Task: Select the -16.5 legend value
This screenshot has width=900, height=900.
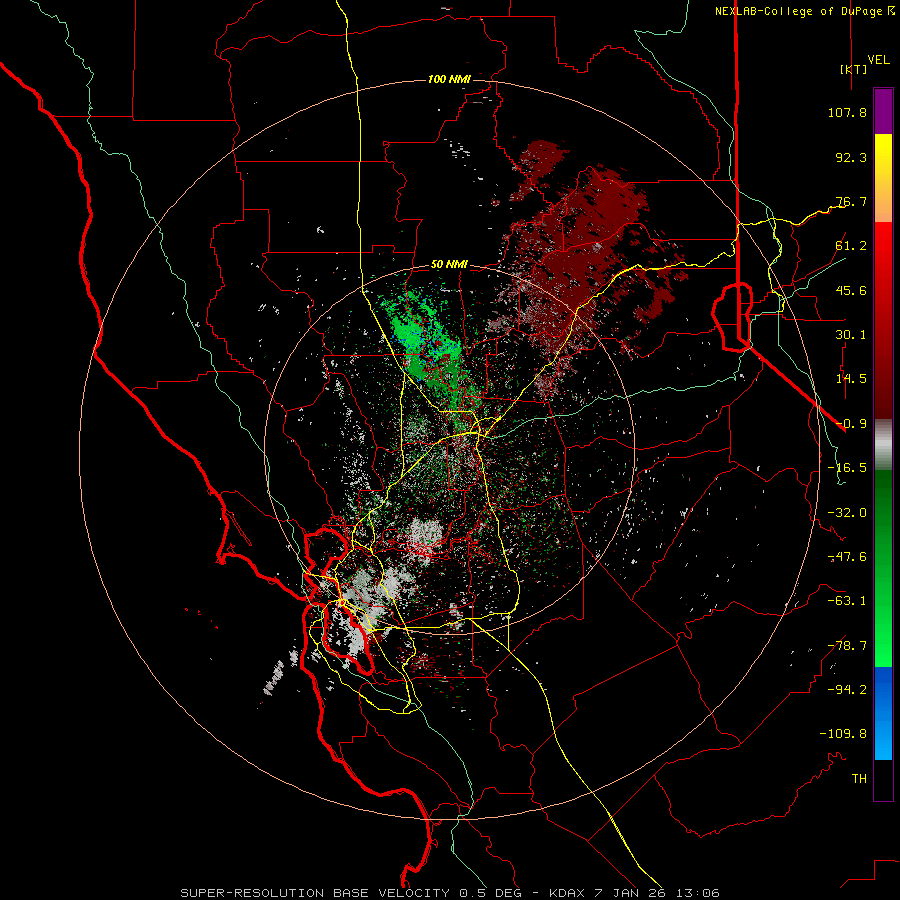Action: point(847,468)
